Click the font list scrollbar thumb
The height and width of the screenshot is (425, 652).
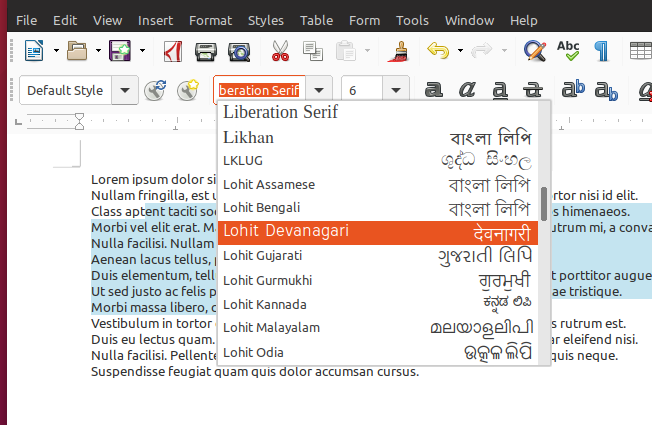point(544,204)
